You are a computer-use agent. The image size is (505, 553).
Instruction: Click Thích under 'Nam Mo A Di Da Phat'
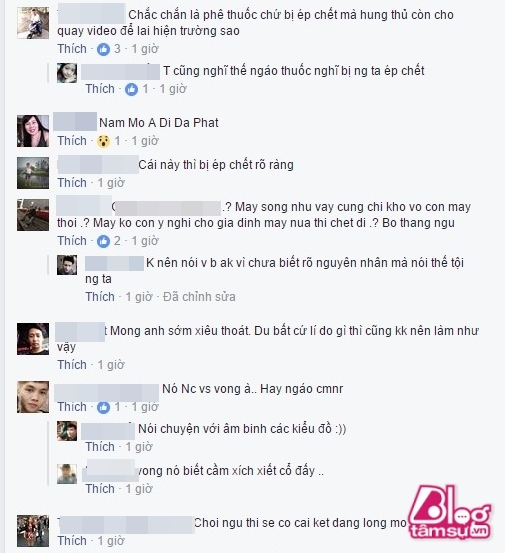pos(72,141)
